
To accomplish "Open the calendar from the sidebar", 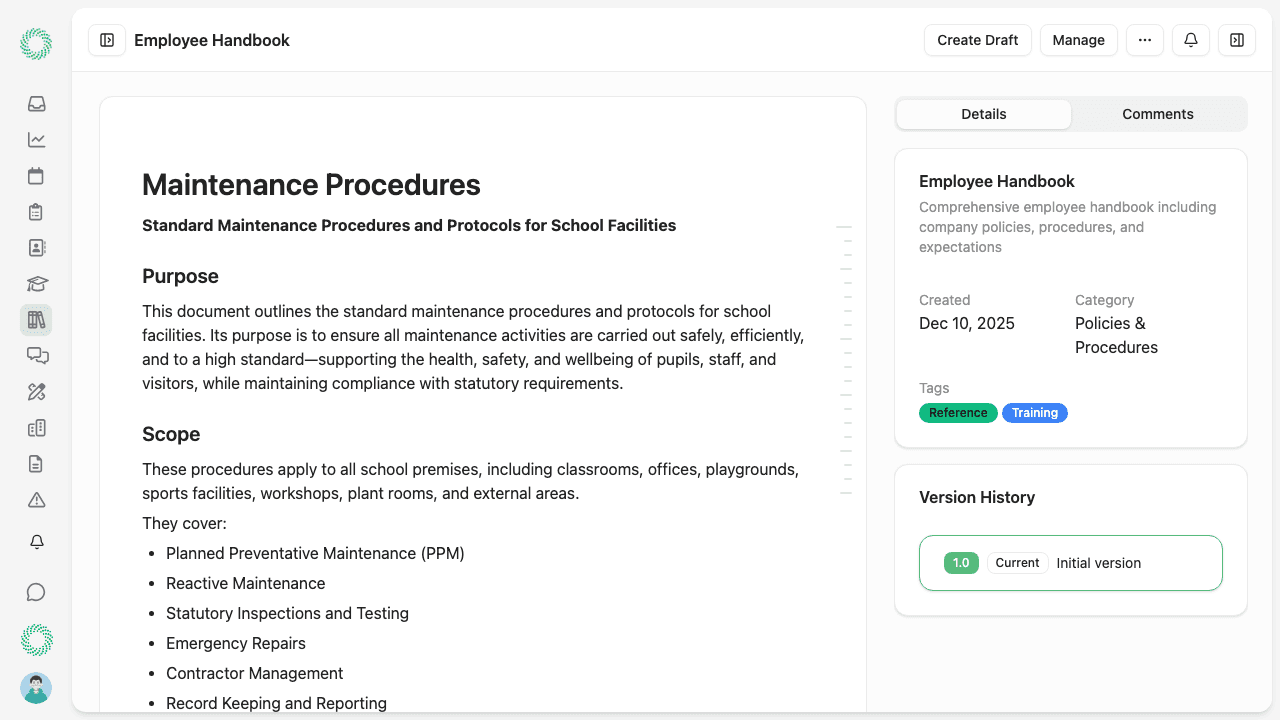I will 36,176.
